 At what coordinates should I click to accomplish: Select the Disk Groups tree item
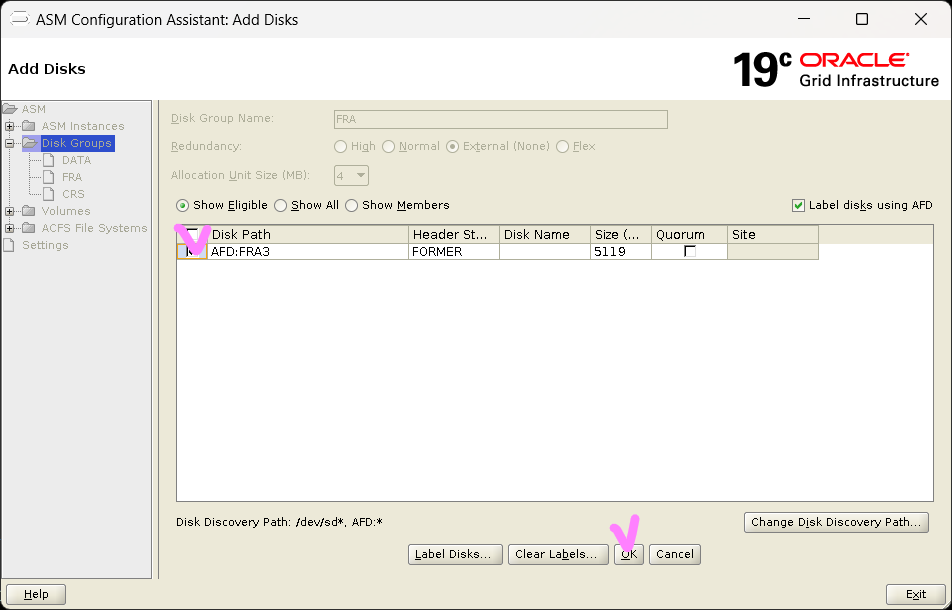tap(76, 143)
